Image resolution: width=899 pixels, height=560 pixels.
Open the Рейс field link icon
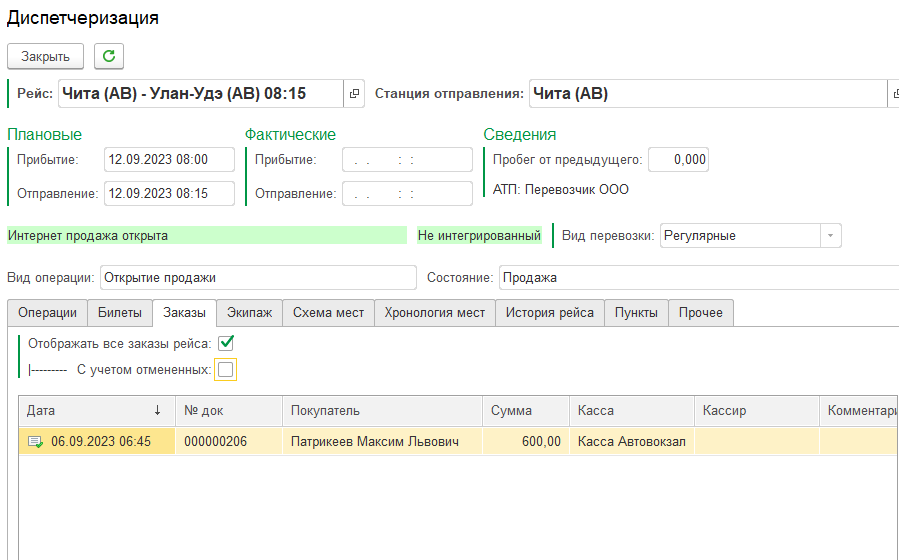353,94
